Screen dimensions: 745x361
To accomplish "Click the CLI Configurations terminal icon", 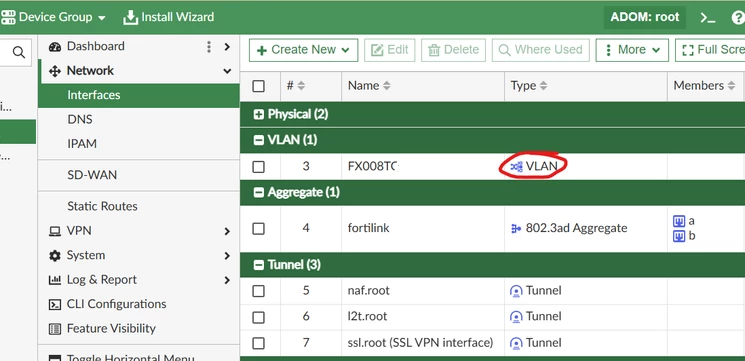I will click(x=55, y=304).
